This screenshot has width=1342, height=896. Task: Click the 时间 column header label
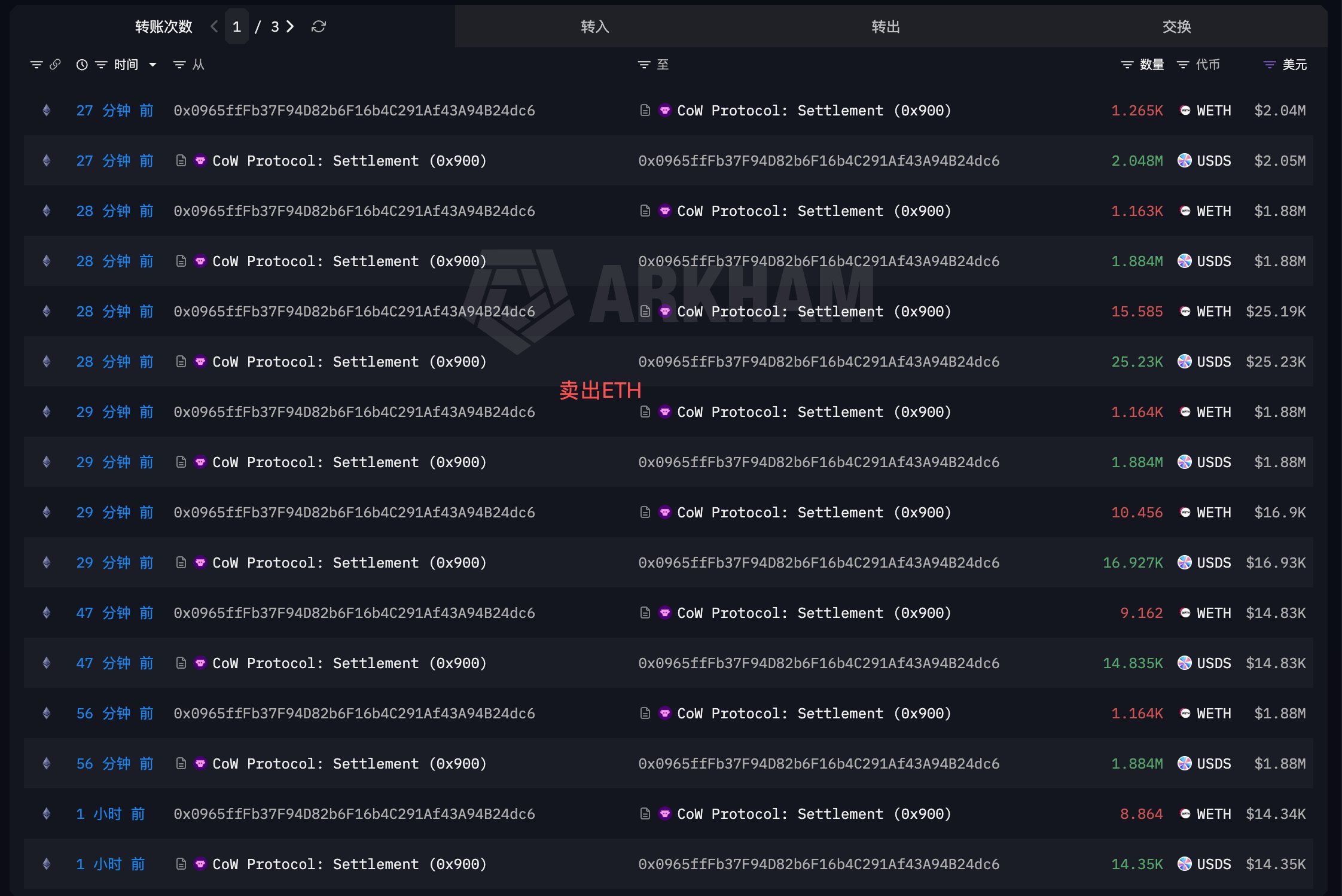[126, 65]
